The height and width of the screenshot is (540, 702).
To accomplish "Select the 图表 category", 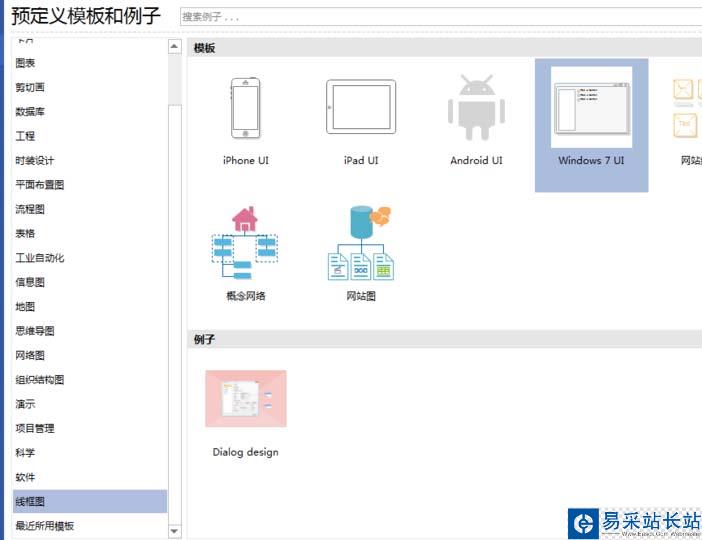I will click(x=90, y=63).
